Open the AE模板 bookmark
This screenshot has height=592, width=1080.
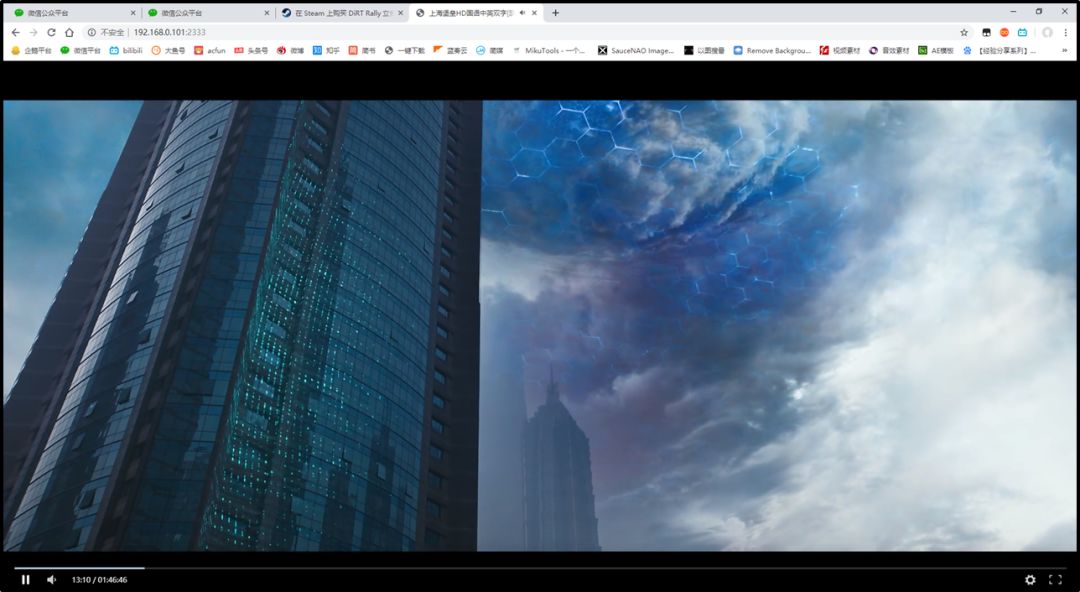click(x=936, y=50)
